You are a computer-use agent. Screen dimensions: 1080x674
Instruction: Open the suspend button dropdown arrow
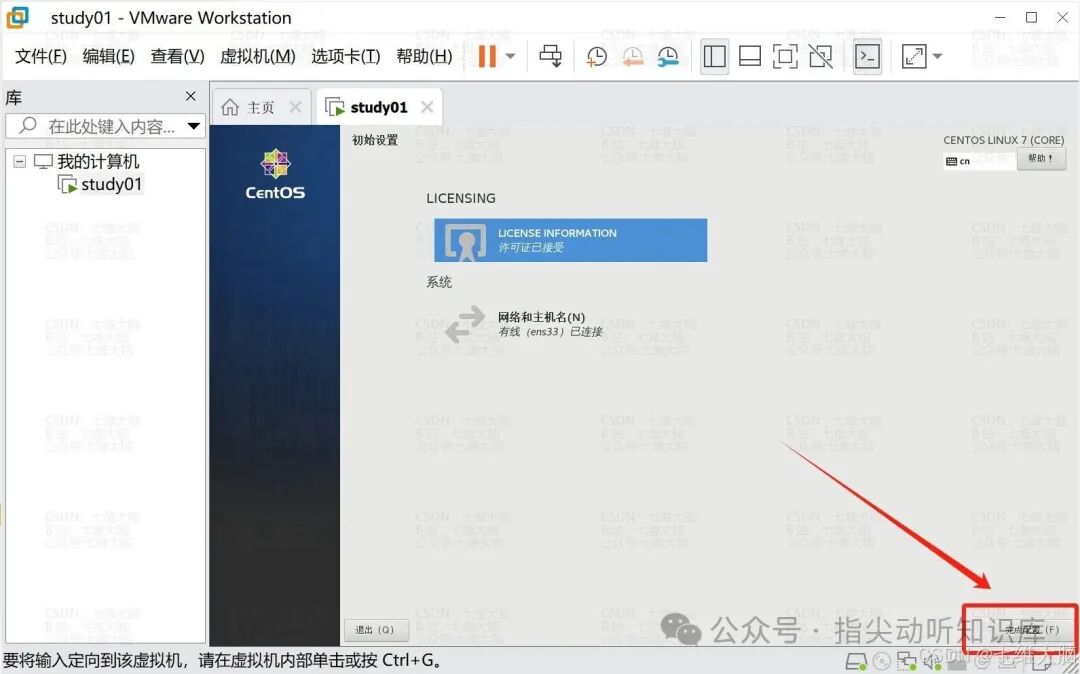pyautogui.click(x=508, y=56)
